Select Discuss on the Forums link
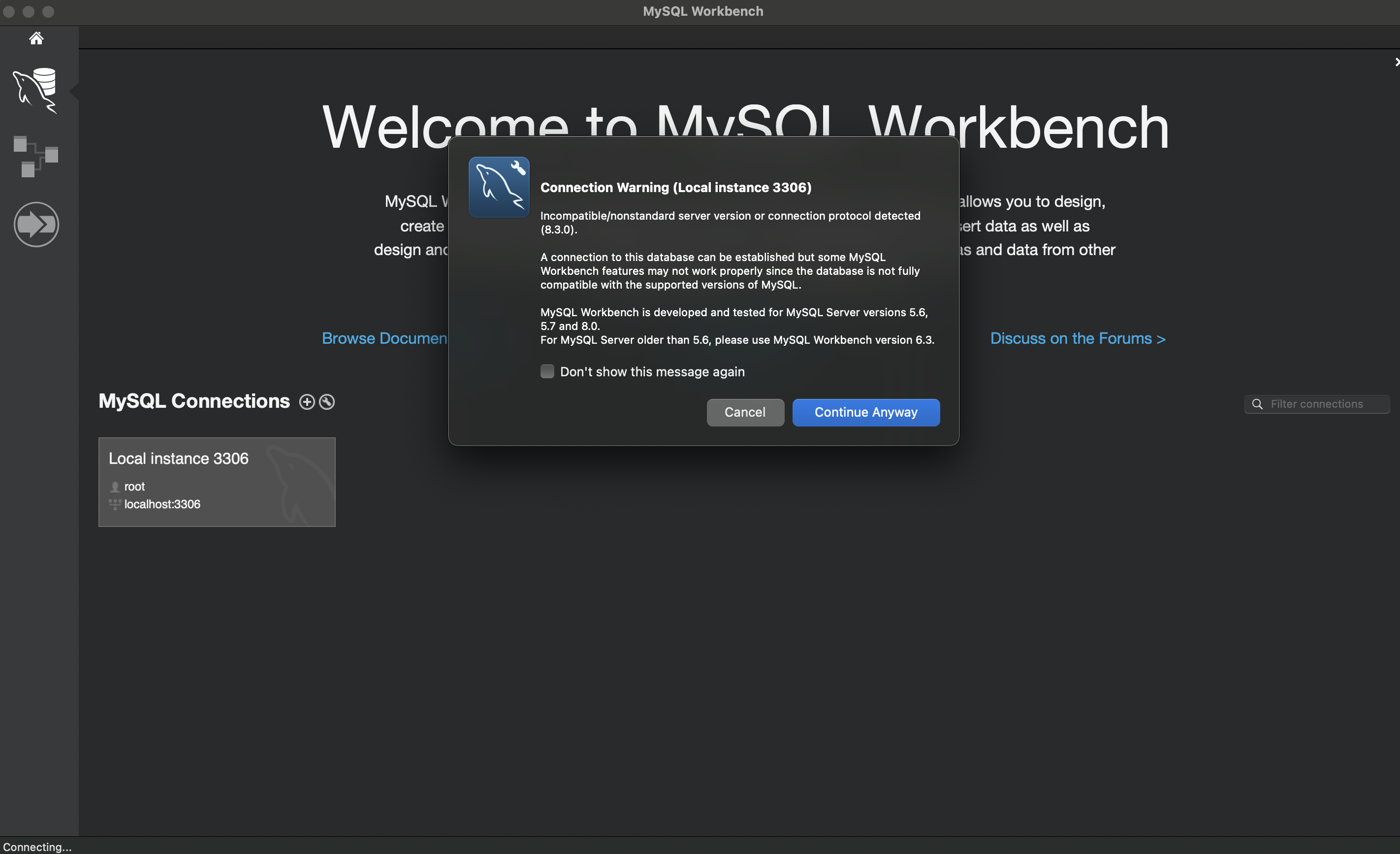The height and width of the screenshot is (854, 1400). coord(1078,338)
